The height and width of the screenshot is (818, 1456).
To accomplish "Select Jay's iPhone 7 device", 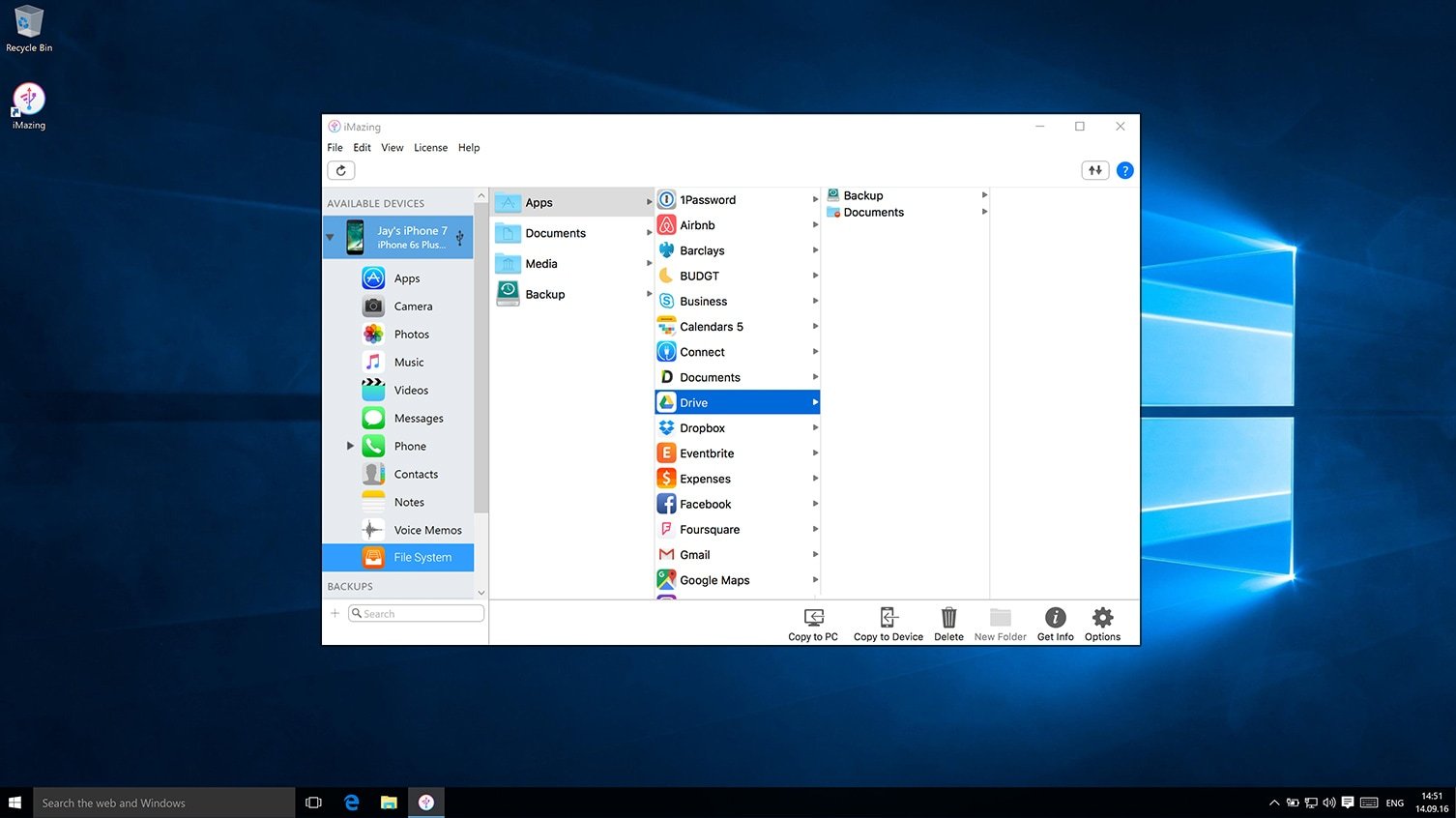I will coord(398,237).
